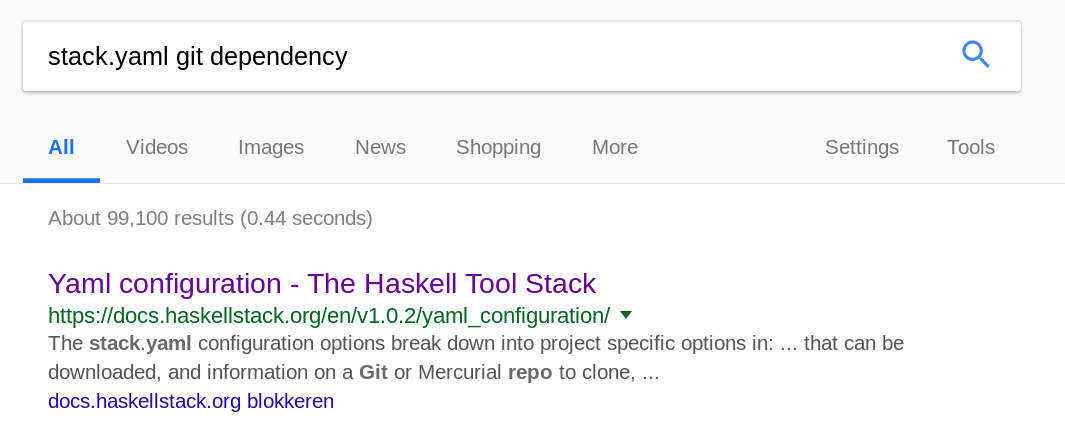Click the bold 'stack.yaml' word in snippet
This screenshot has height=431, width=1065.
pyautogui.click(x=140, y=343)
